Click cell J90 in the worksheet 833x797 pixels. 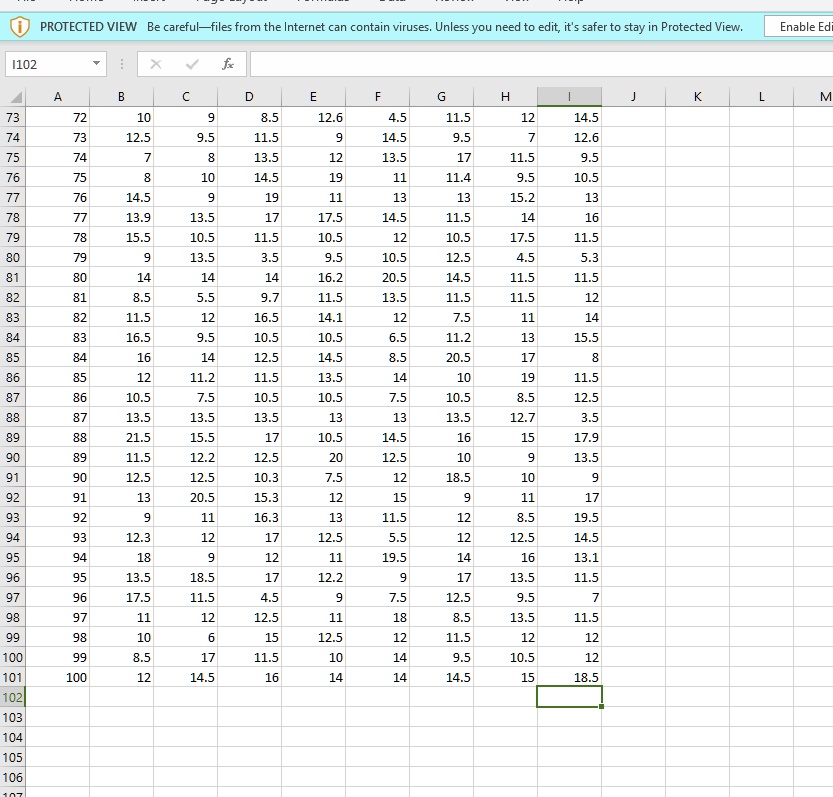632,457
